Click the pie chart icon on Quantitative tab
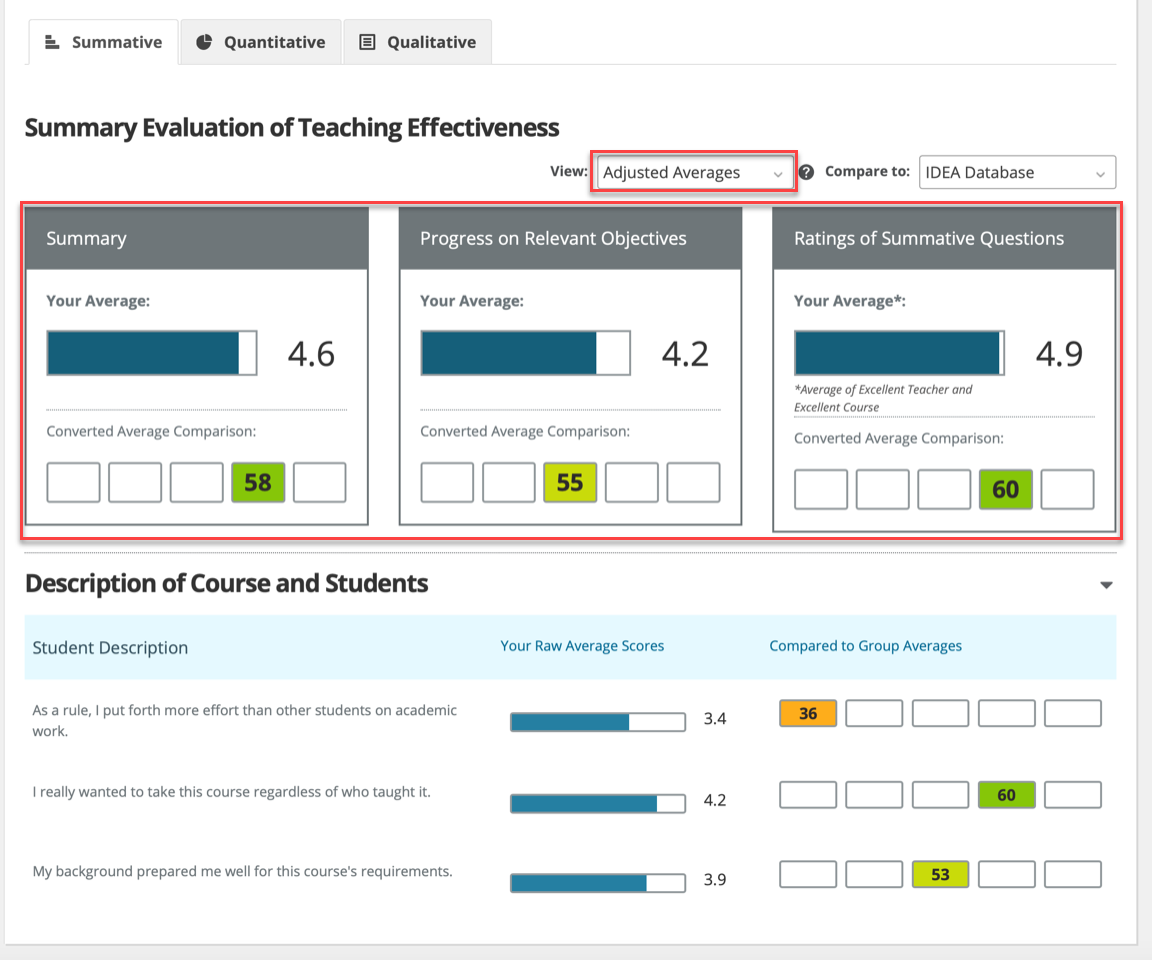Image resolution: width=1152 pixels, height=960 pixels. [x=204, y=42]
